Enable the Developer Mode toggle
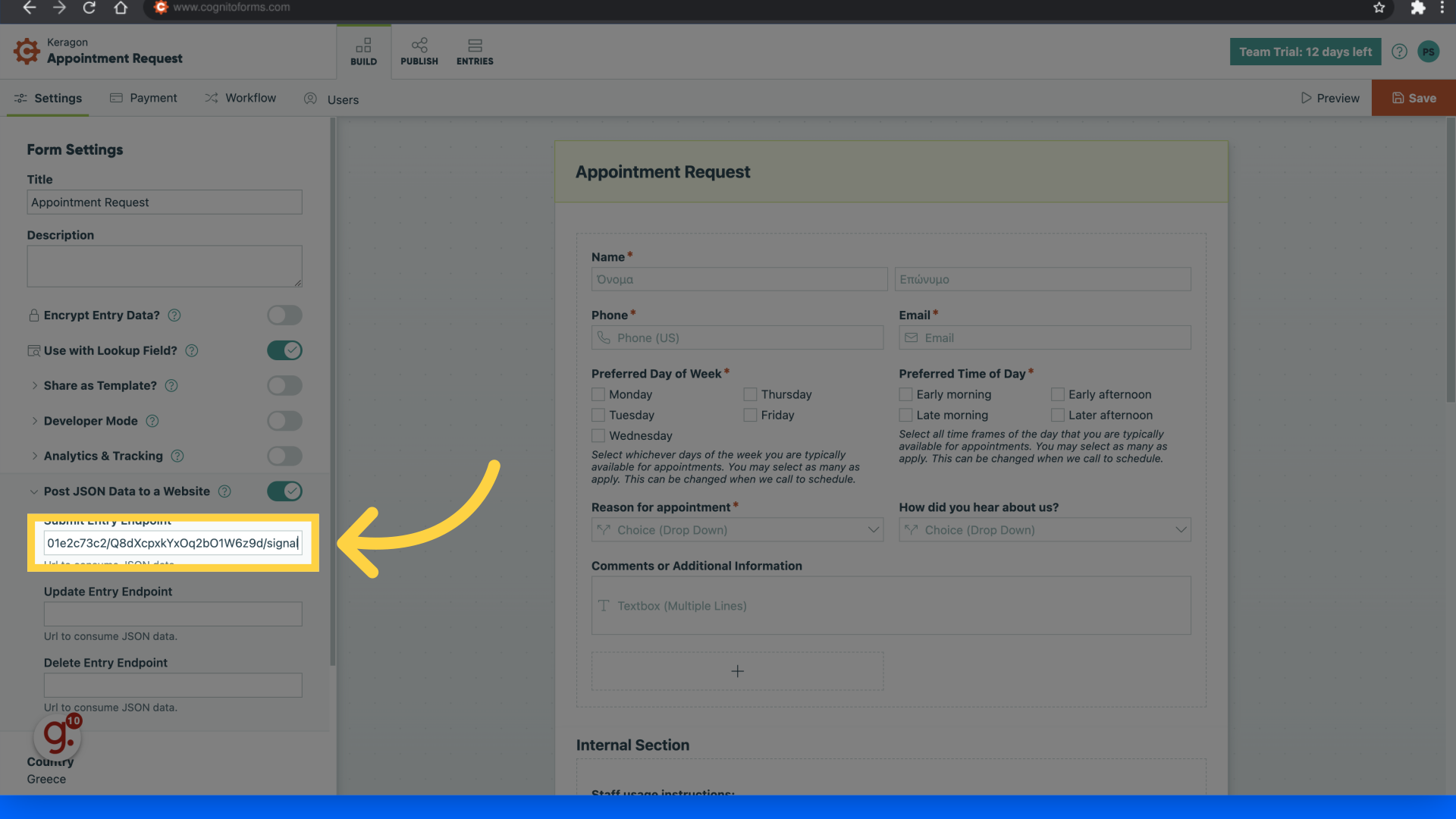1456x819 pixels. [x=284, y=421]
